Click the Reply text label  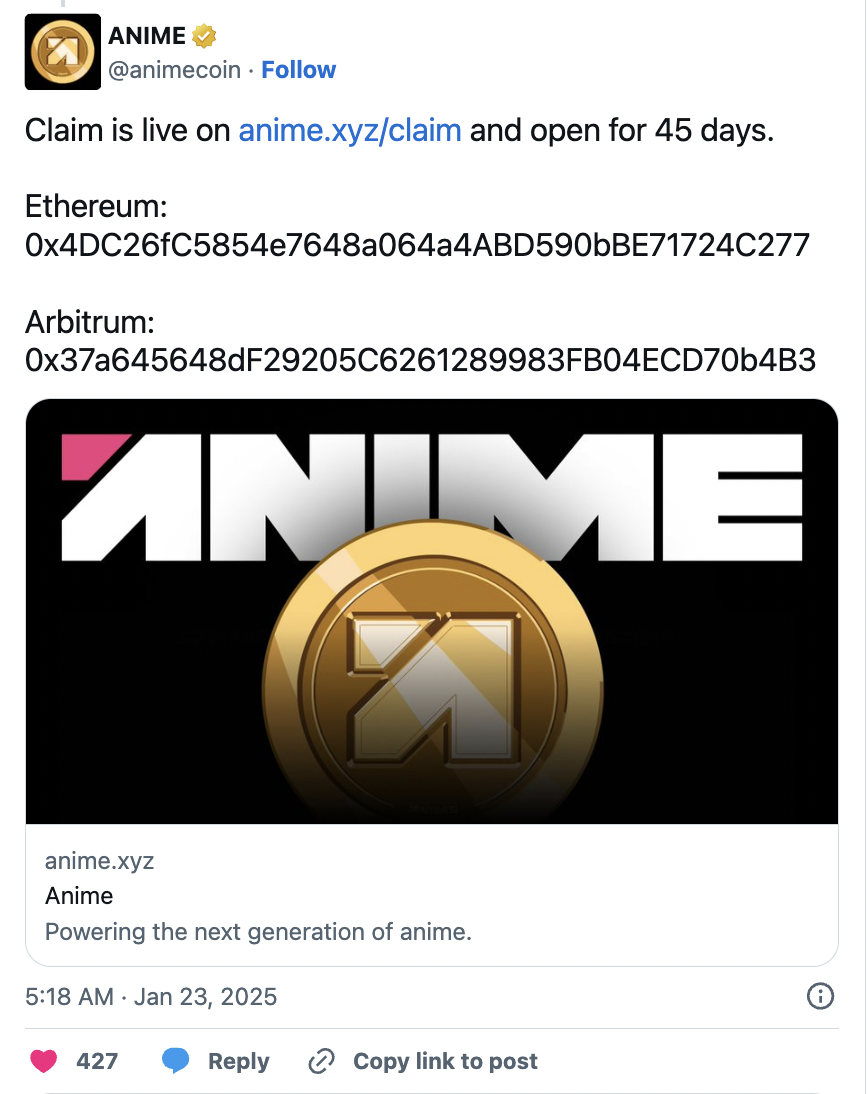(x=238, y=1061)
